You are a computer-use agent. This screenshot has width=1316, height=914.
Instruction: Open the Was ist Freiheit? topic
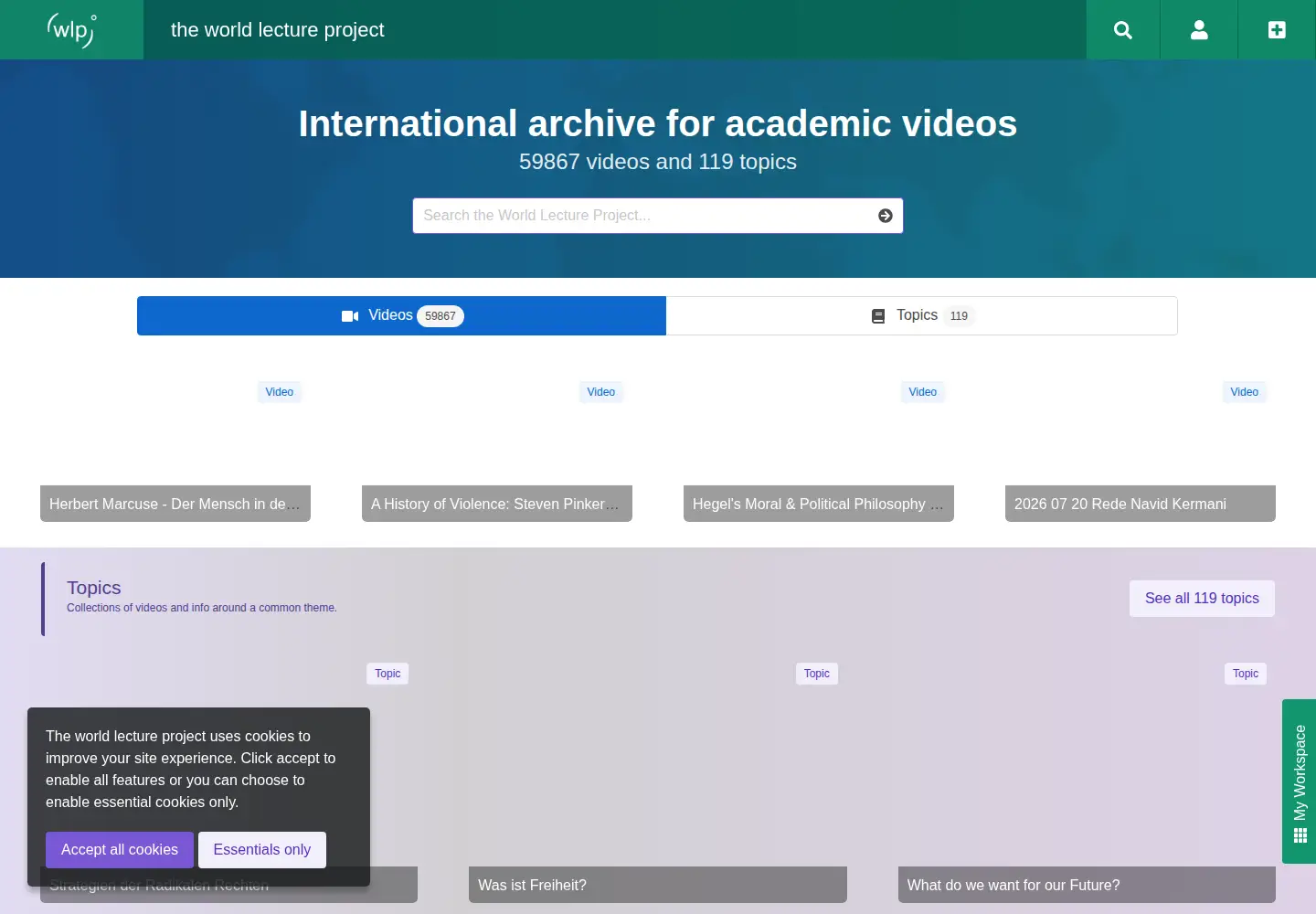pos(658,885)
